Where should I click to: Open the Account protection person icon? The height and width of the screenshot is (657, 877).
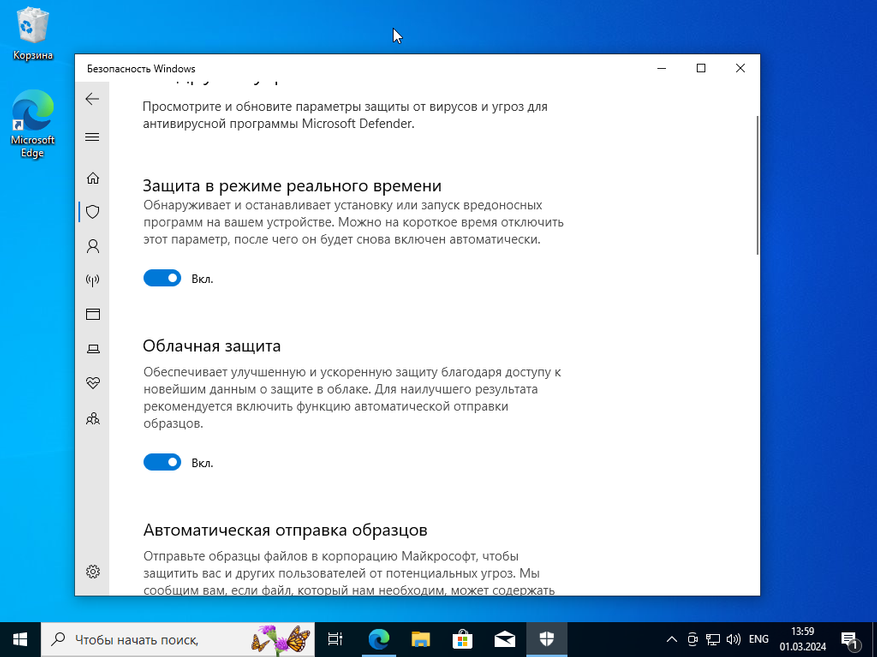pos(93,246)
